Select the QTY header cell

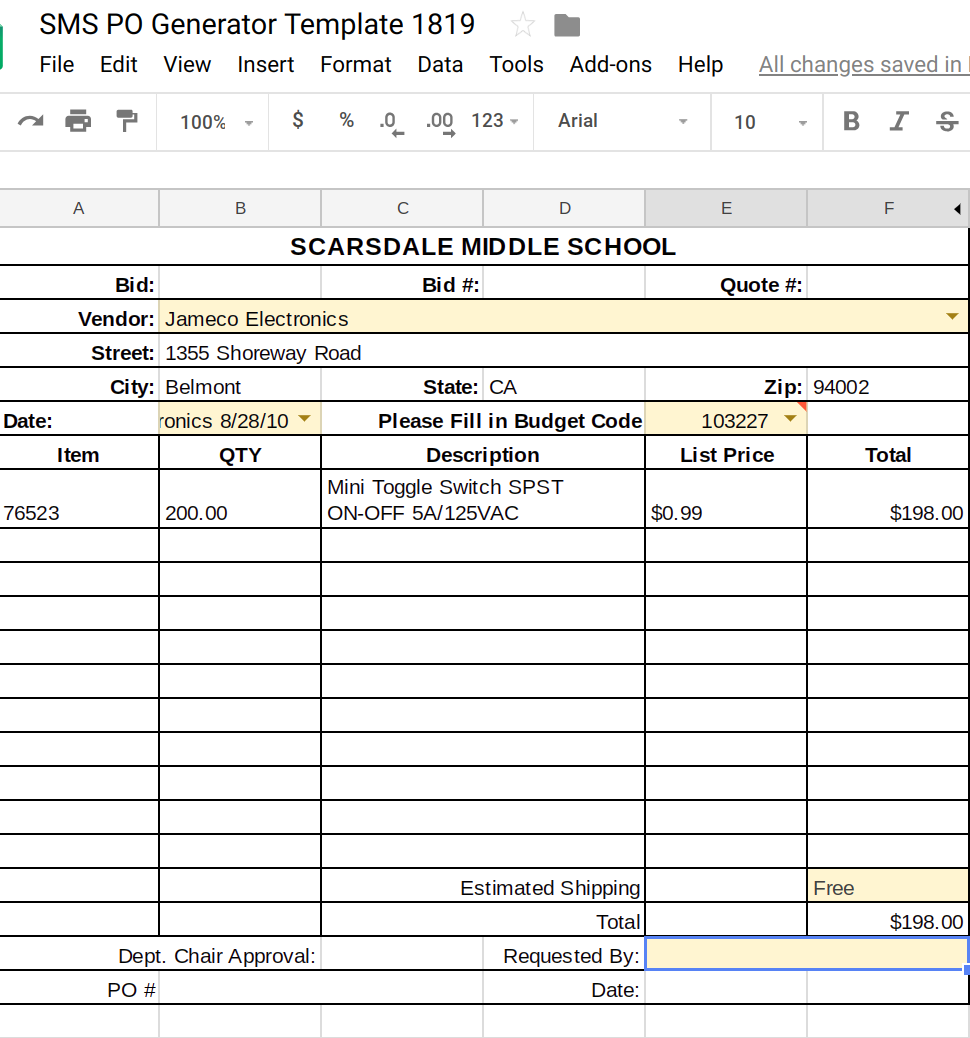click(x=240, y=453)
